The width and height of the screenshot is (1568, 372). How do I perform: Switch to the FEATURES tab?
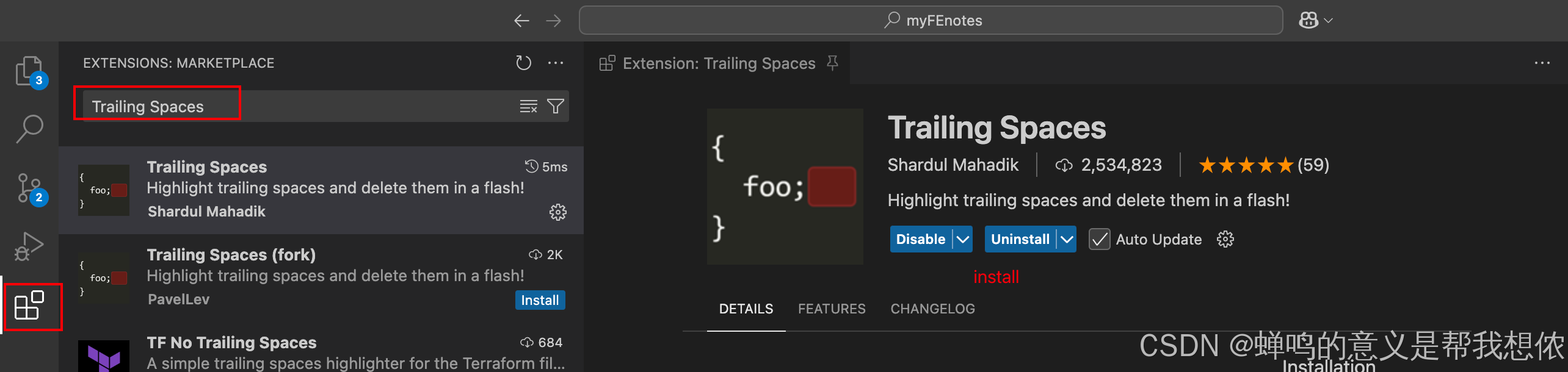click(x=832, y=309)
